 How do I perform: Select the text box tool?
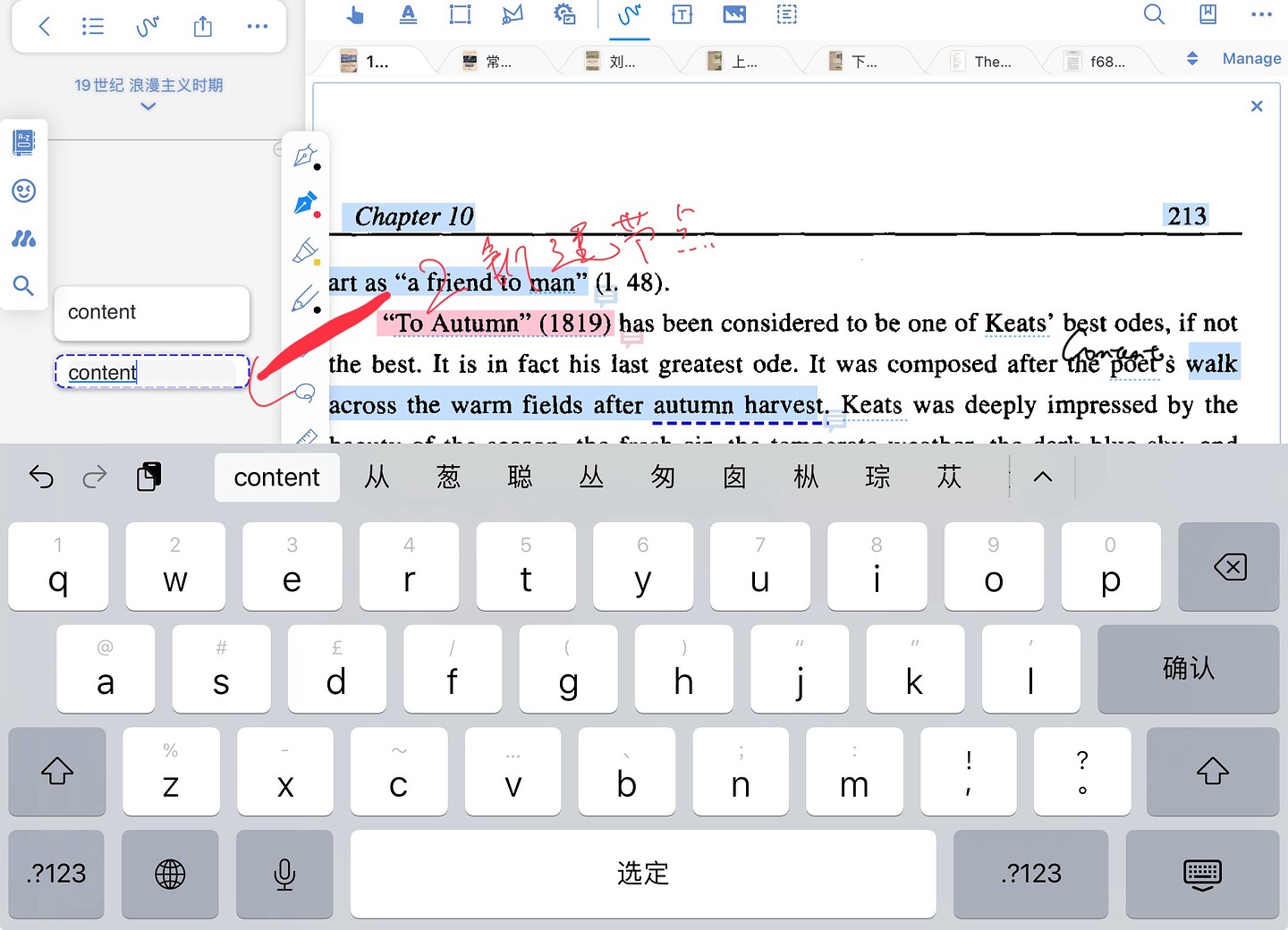(x=682, y=14)
